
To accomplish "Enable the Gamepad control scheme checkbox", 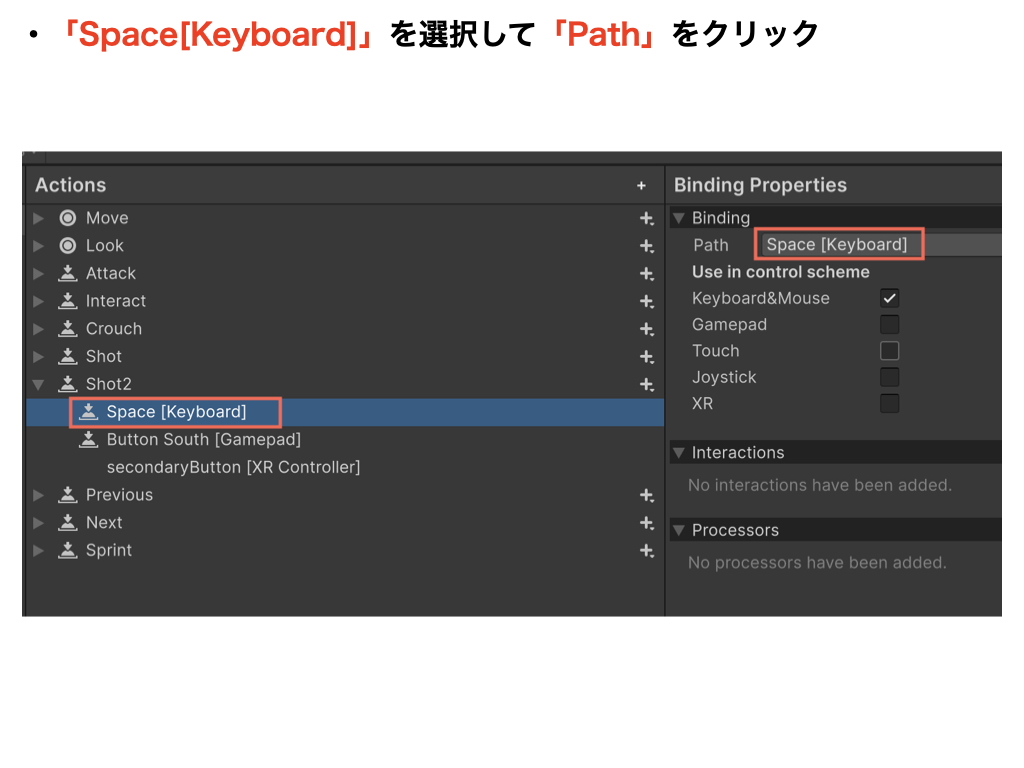I will [889, 324].
